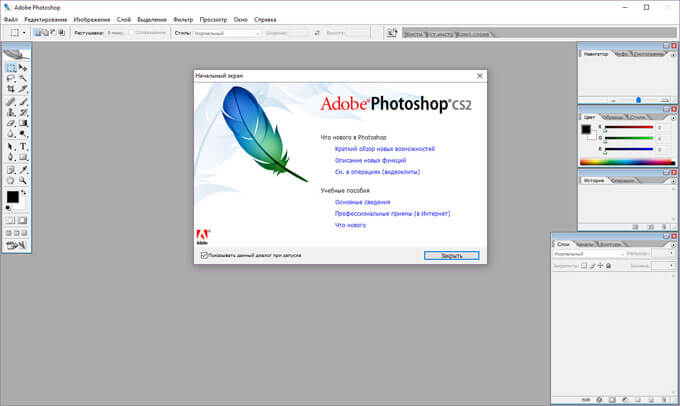This screenshot has width=680, height=406.
Task: Select the Move tool in toolbox
Action: [23, 68]
